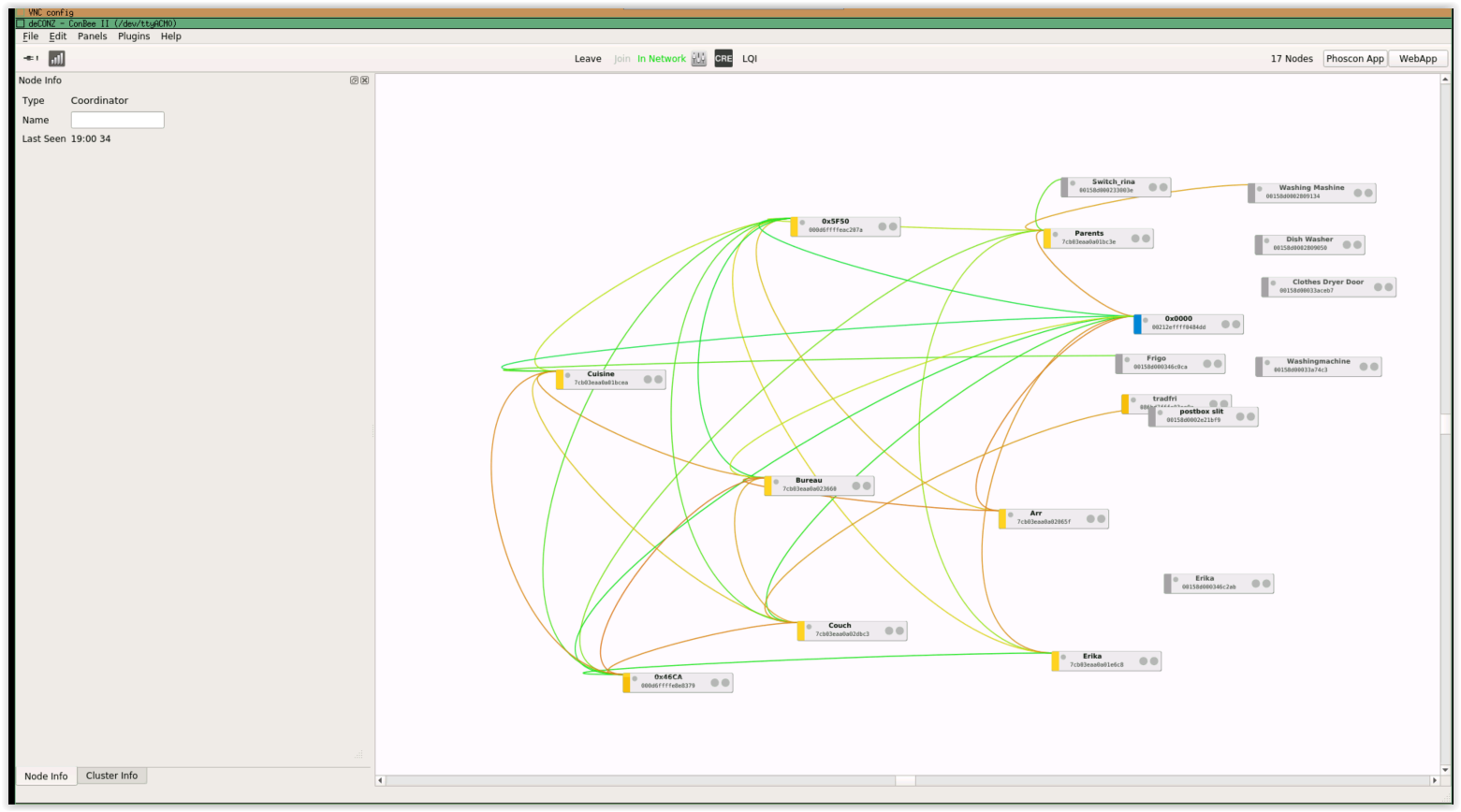This screenshot has height=812, width=1461.
Task: Select the Washing Mashine node
Action: click(1312, 193)
